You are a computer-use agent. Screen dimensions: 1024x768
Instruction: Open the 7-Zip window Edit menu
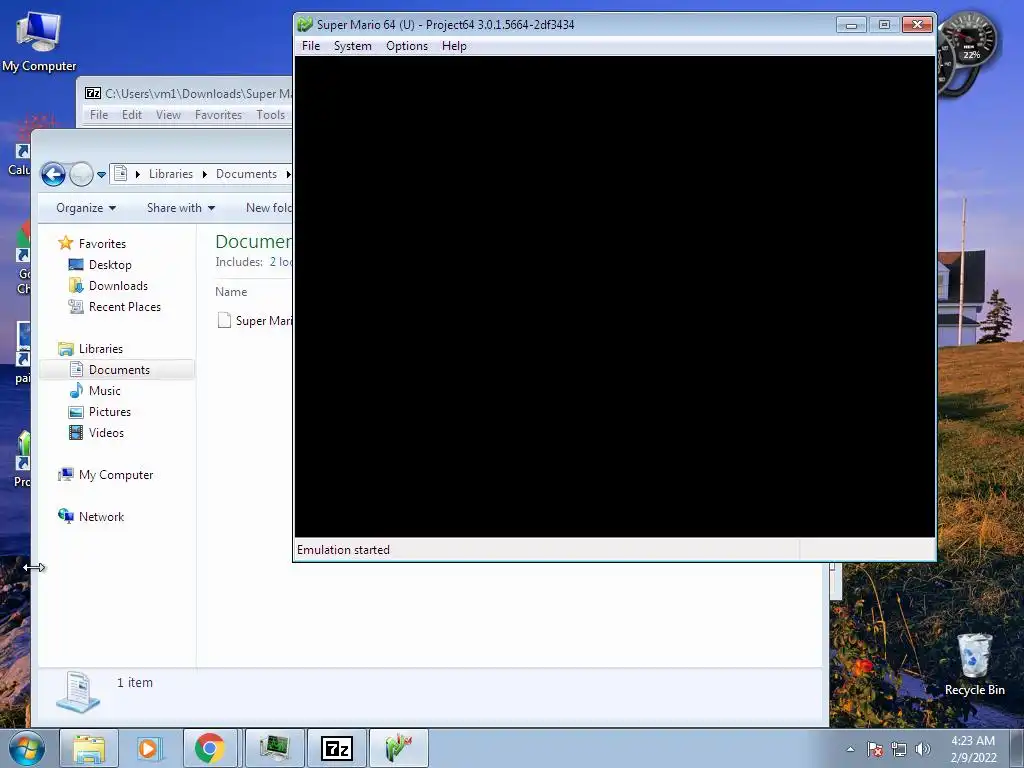pyautogui.click(x=131, y=115)
